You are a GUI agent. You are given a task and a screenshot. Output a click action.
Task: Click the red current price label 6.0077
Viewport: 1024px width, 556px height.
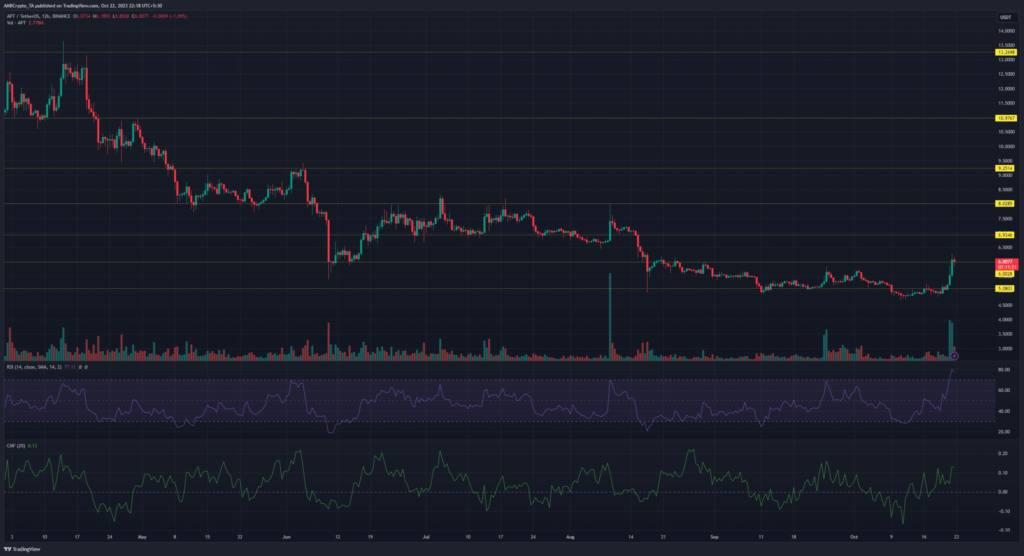click(1004, 262)
